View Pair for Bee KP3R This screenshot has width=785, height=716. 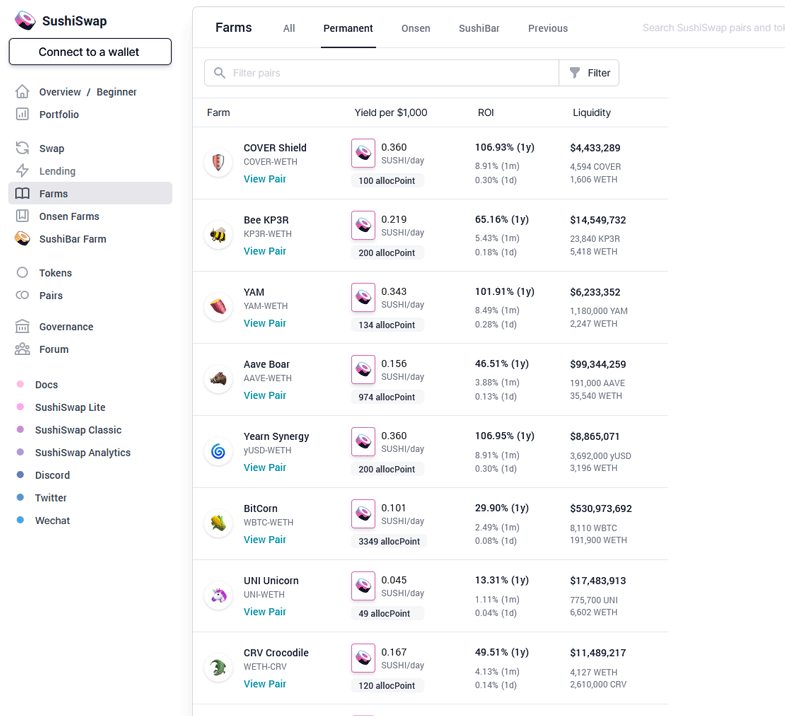click(x=265, y=251)
